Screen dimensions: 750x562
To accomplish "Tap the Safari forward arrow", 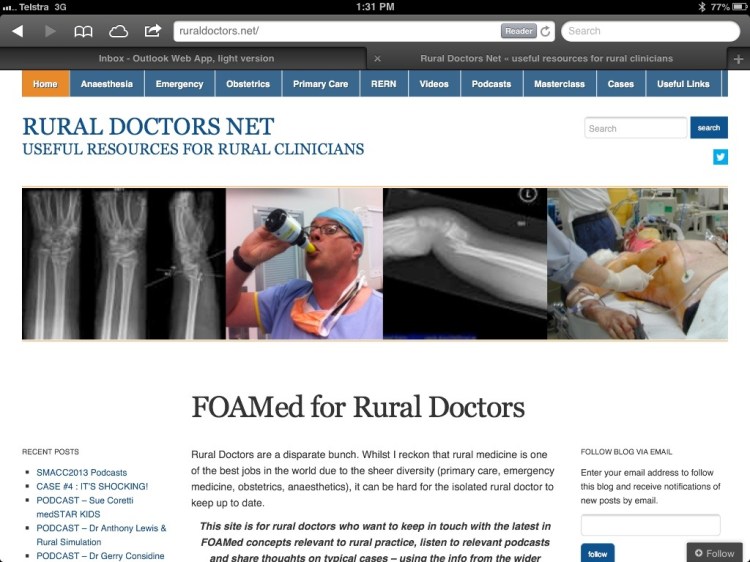I will point(50,31).
